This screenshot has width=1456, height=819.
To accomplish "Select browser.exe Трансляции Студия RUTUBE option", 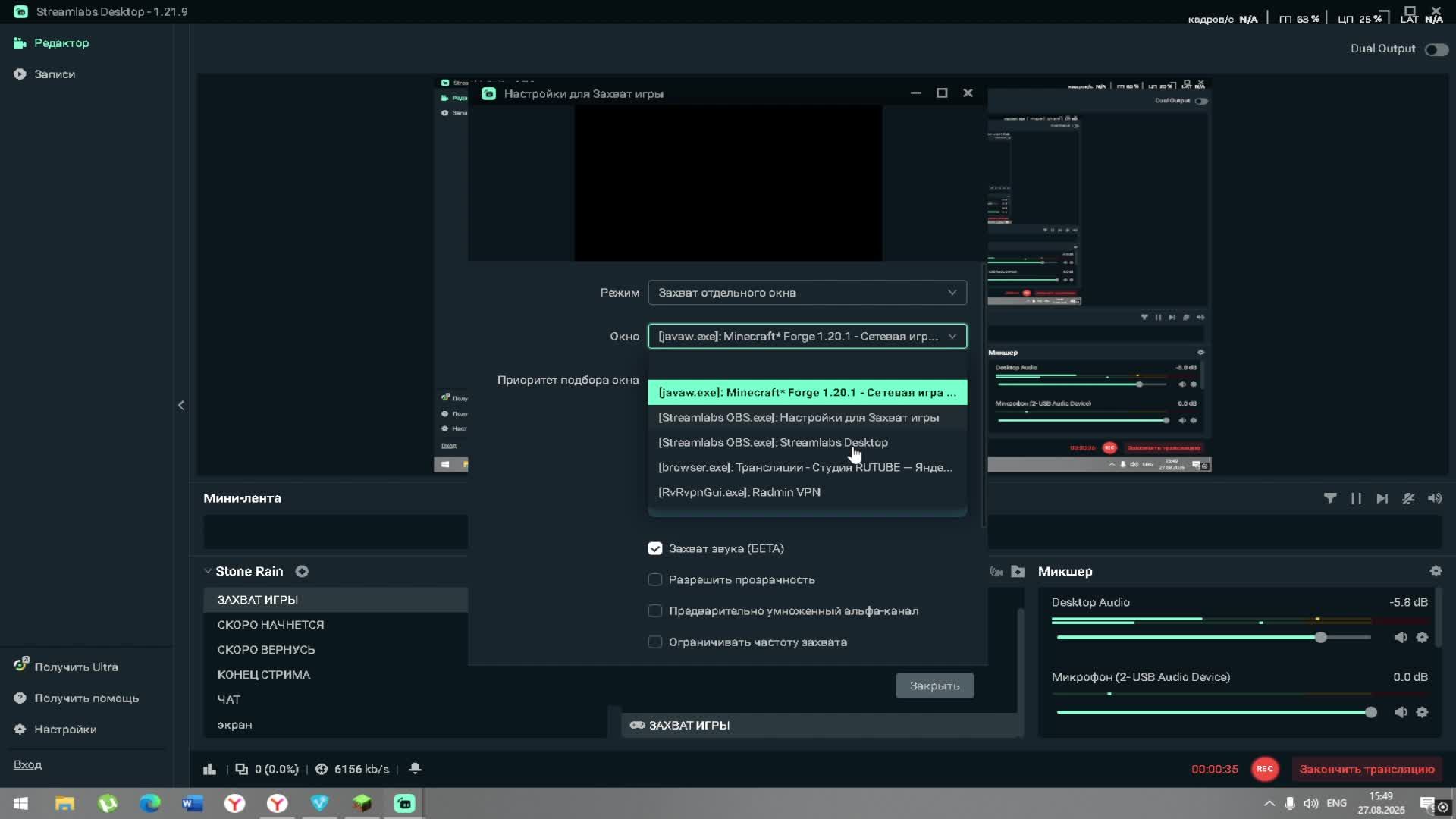I will point(808,468).
